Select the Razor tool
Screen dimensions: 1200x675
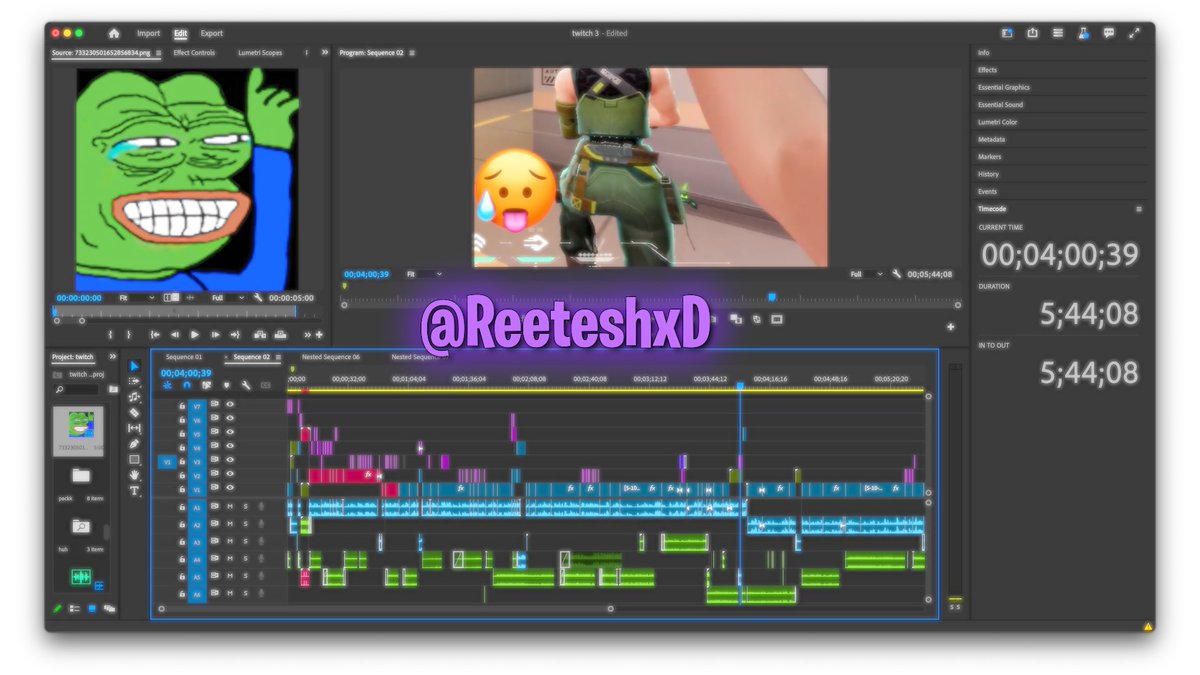coord(135,412)
